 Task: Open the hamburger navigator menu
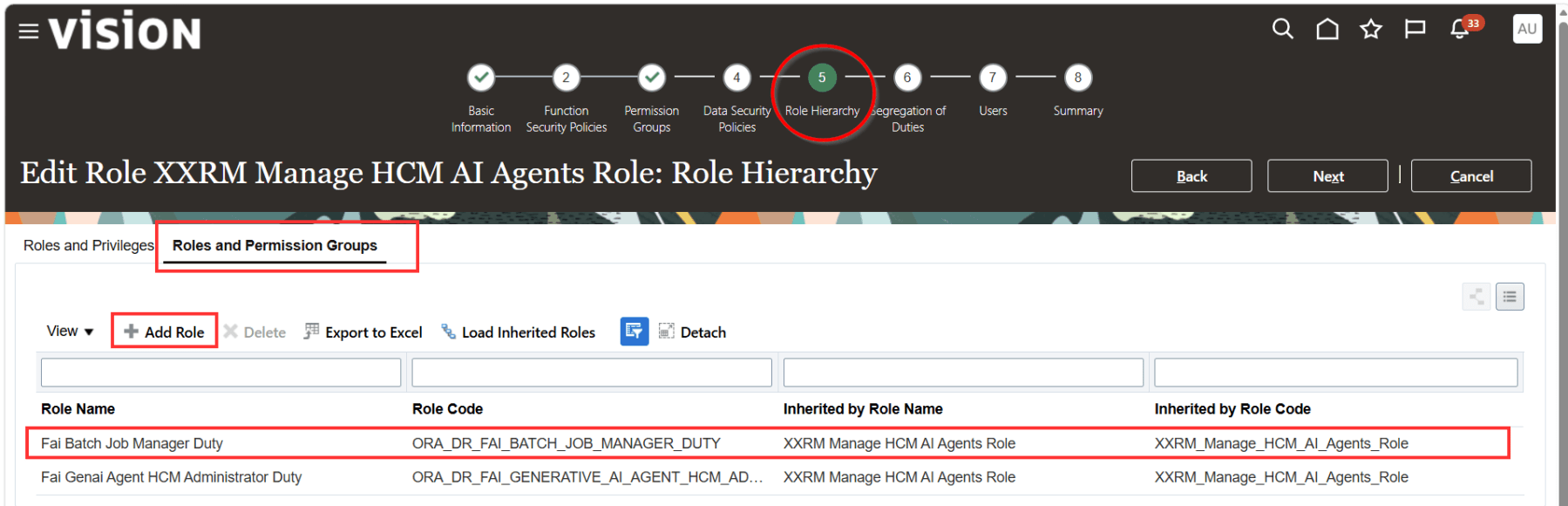point(29,32)
